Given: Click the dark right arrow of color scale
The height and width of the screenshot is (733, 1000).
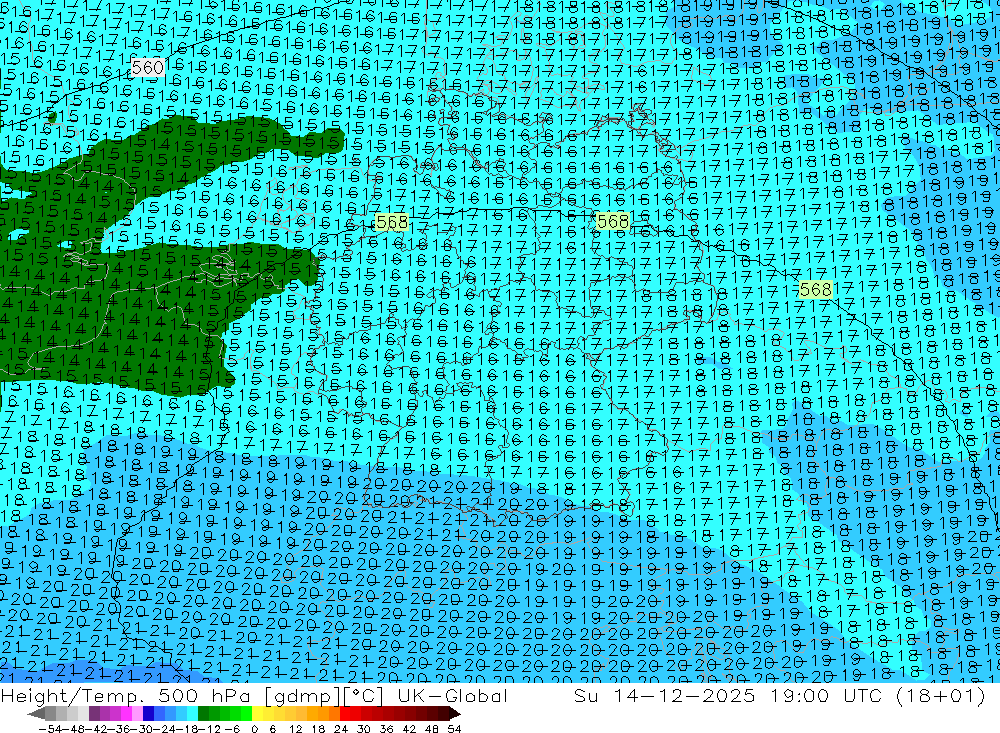Looking at the screenshot, I should pyautogui.click(x=455, y=714).
